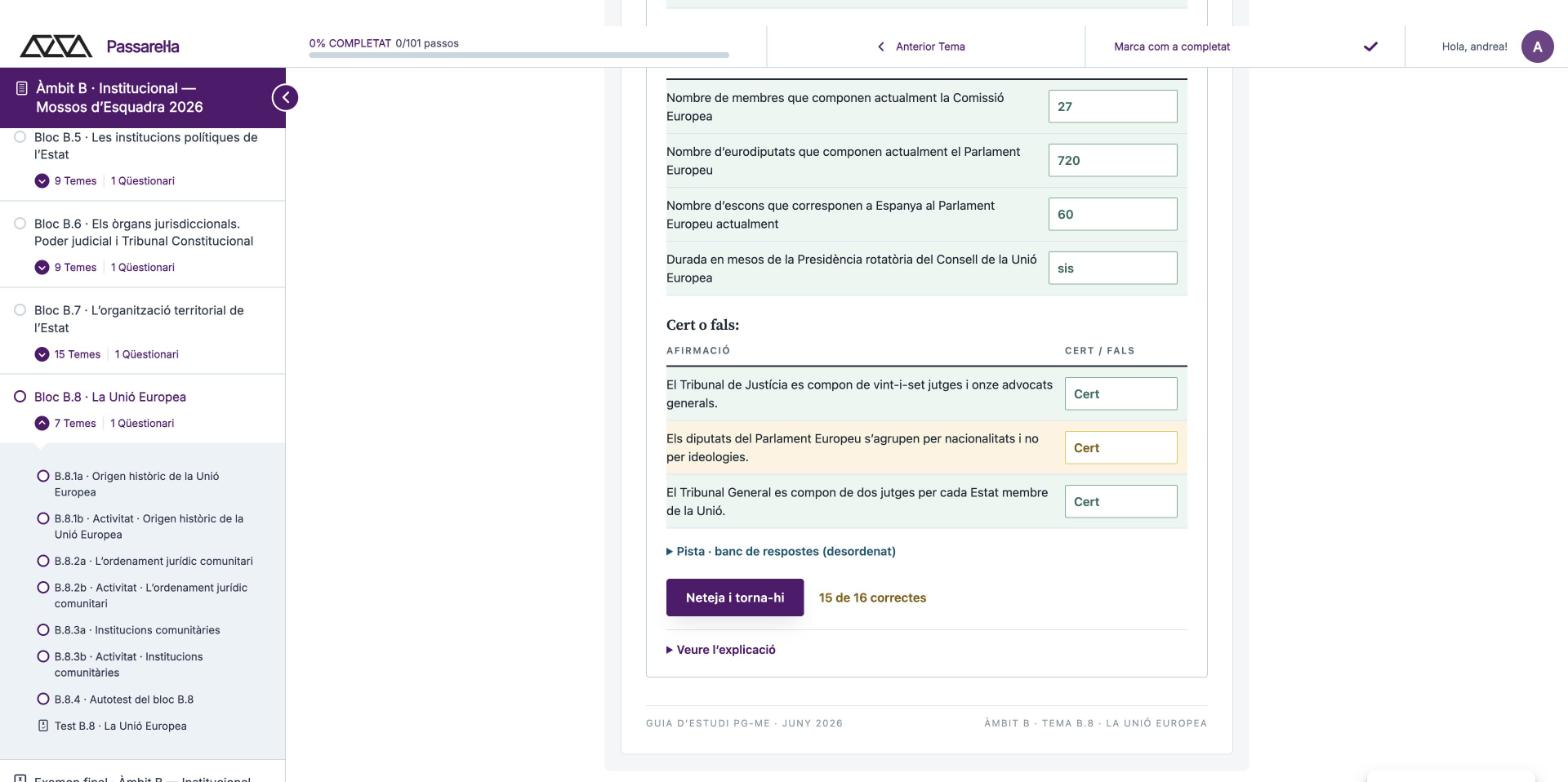Screen dimensions: 1568x782
Task: Expand Veure l'explicació section
Action: [x=721, y=650]
